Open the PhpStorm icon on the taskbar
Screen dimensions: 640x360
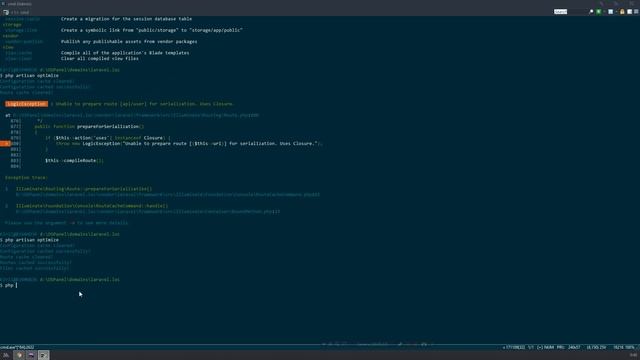pyautogui.click(x=31, y=355)
